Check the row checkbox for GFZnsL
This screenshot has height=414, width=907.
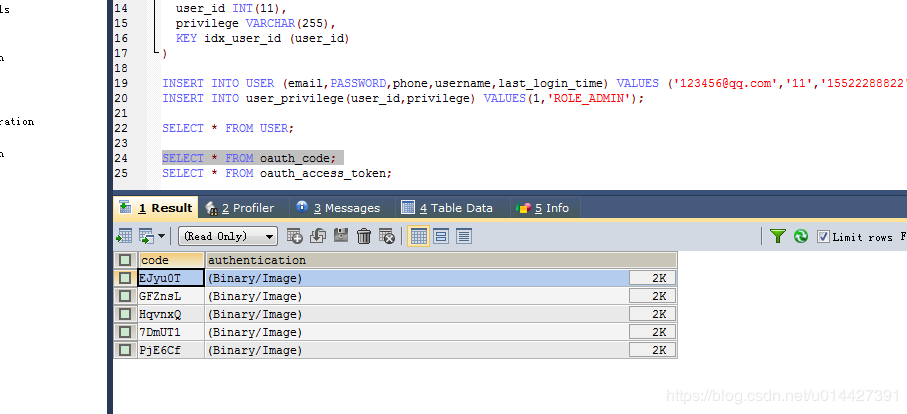coord(125,296)
